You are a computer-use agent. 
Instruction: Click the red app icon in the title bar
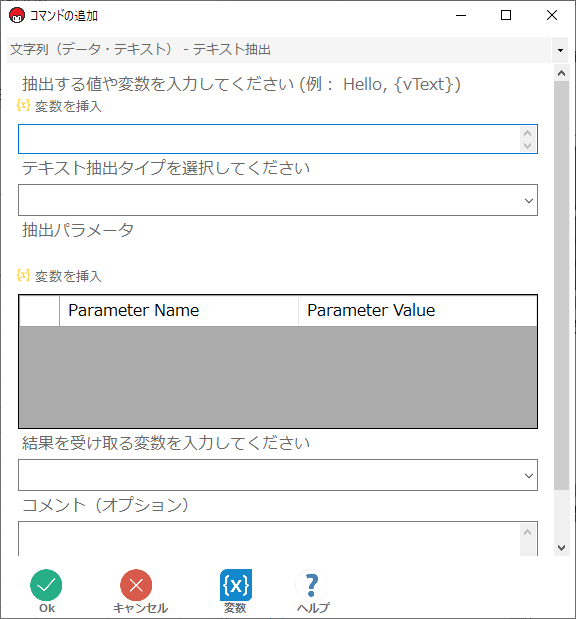coord(17,15)
